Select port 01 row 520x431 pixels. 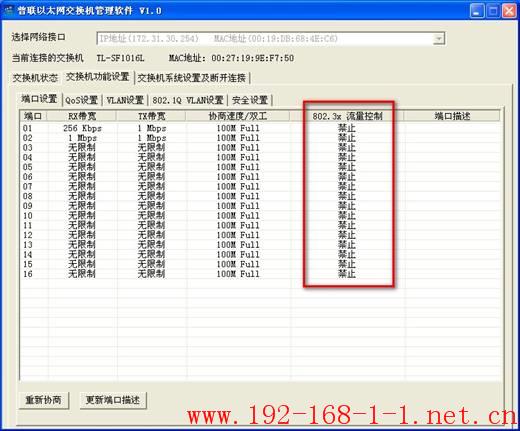coord(260,128)
